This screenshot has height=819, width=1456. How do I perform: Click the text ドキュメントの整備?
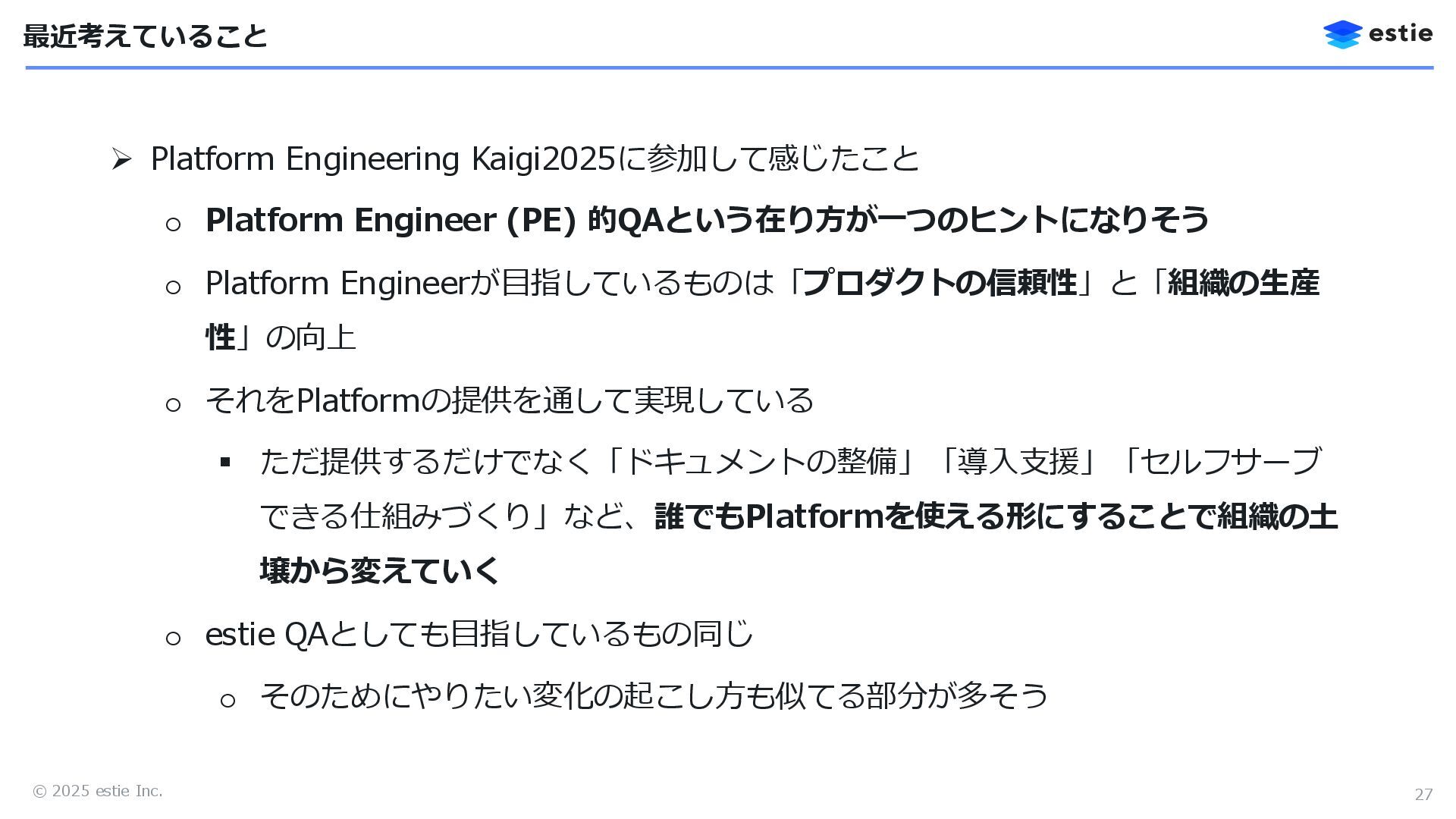760,461
